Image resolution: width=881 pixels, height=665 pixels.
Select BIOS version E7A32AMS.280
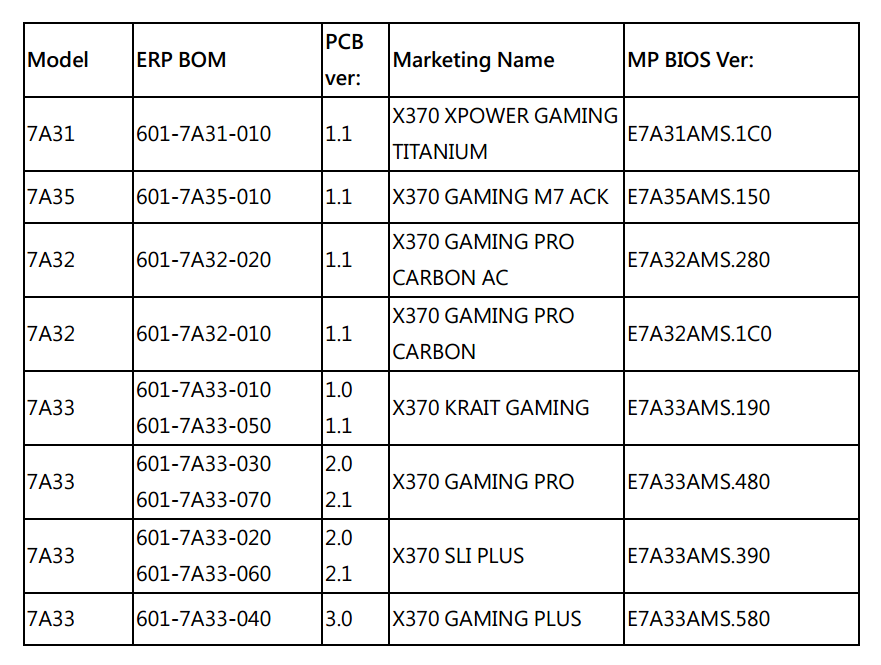pos(699,260)
